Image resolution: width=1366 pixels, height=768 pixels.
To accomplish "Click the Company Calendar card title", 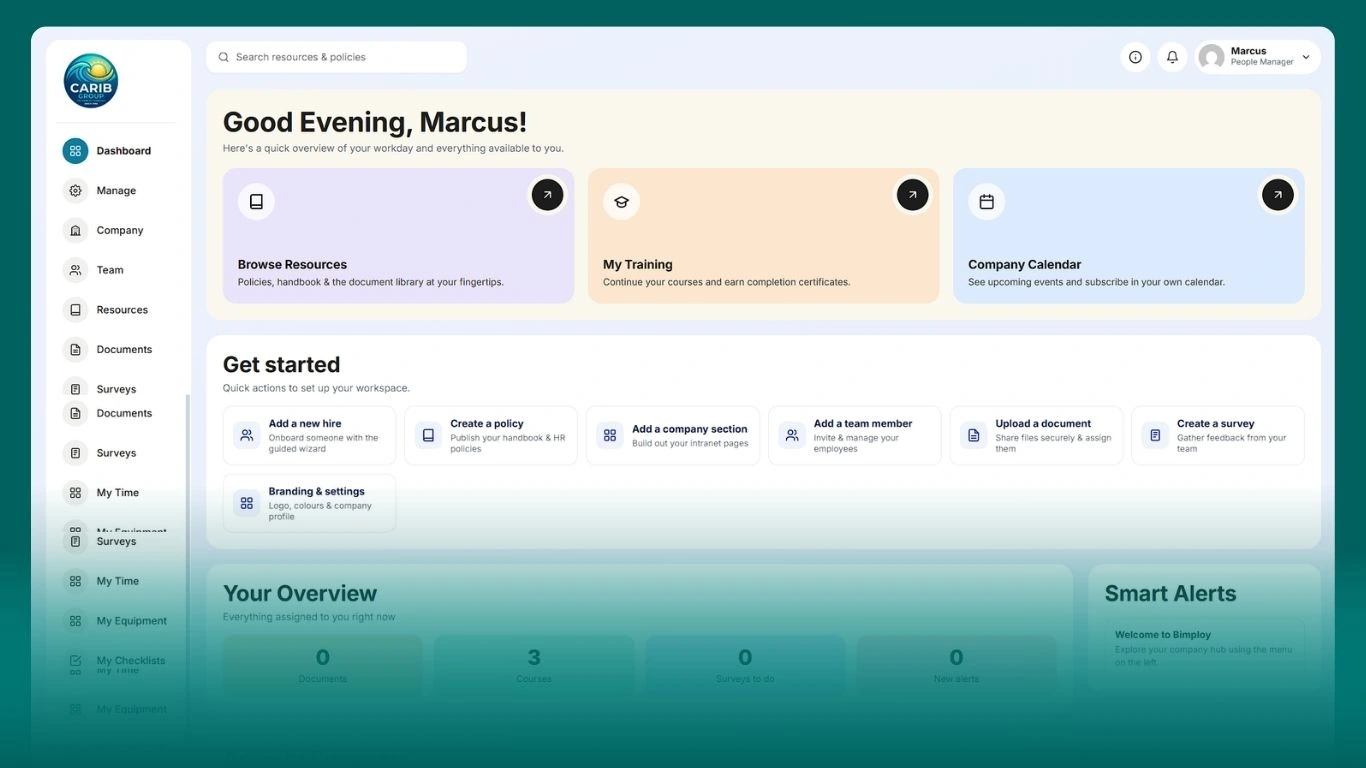I will pos(1024,265).
